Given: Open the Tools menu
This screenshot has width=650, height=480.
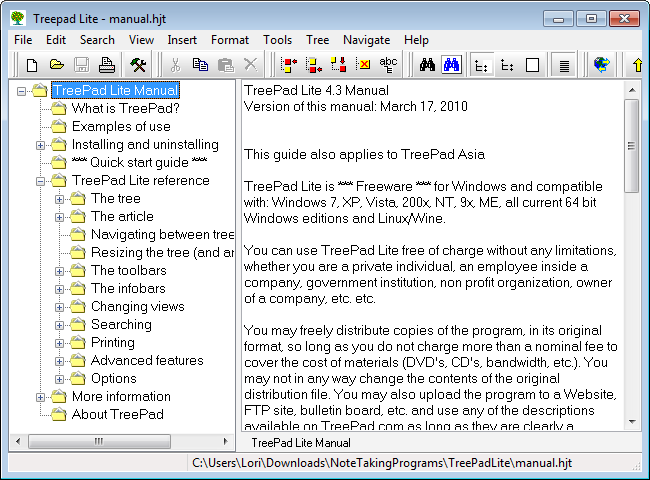Looking at the screenshot, I should [277, 40].
